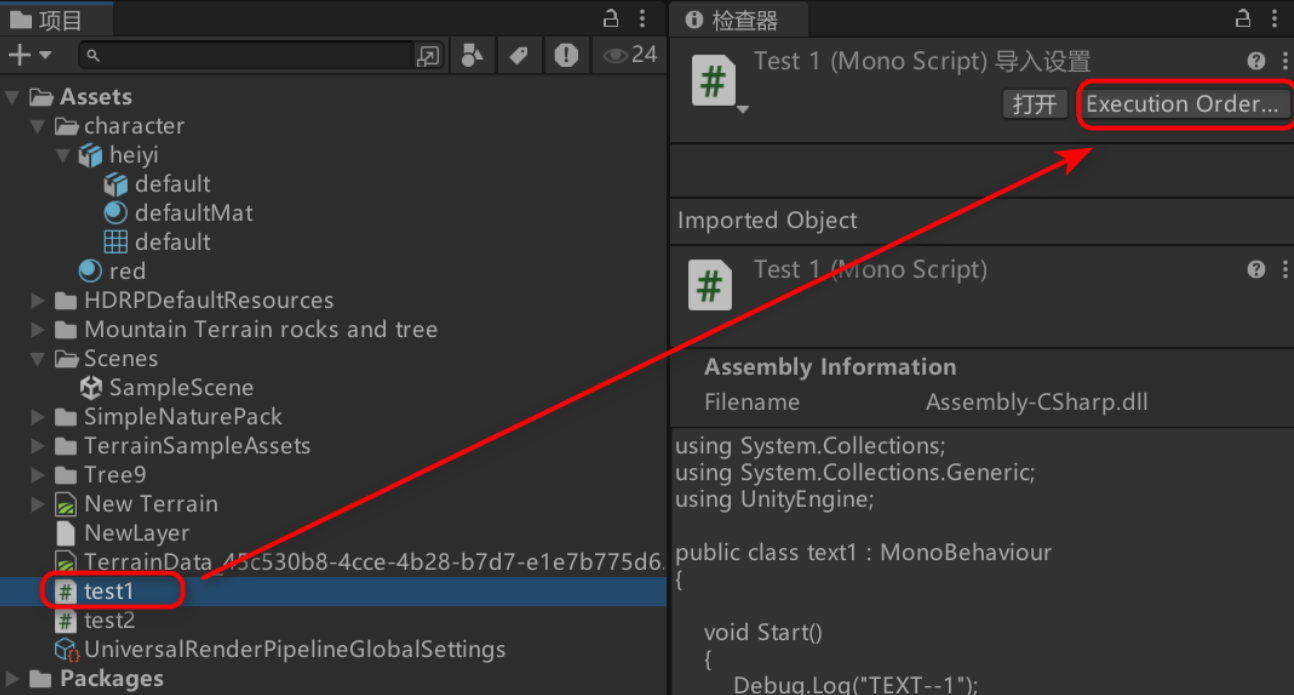
Task: Click the Execution Order... button
Action: click(x=1183, y=104)
